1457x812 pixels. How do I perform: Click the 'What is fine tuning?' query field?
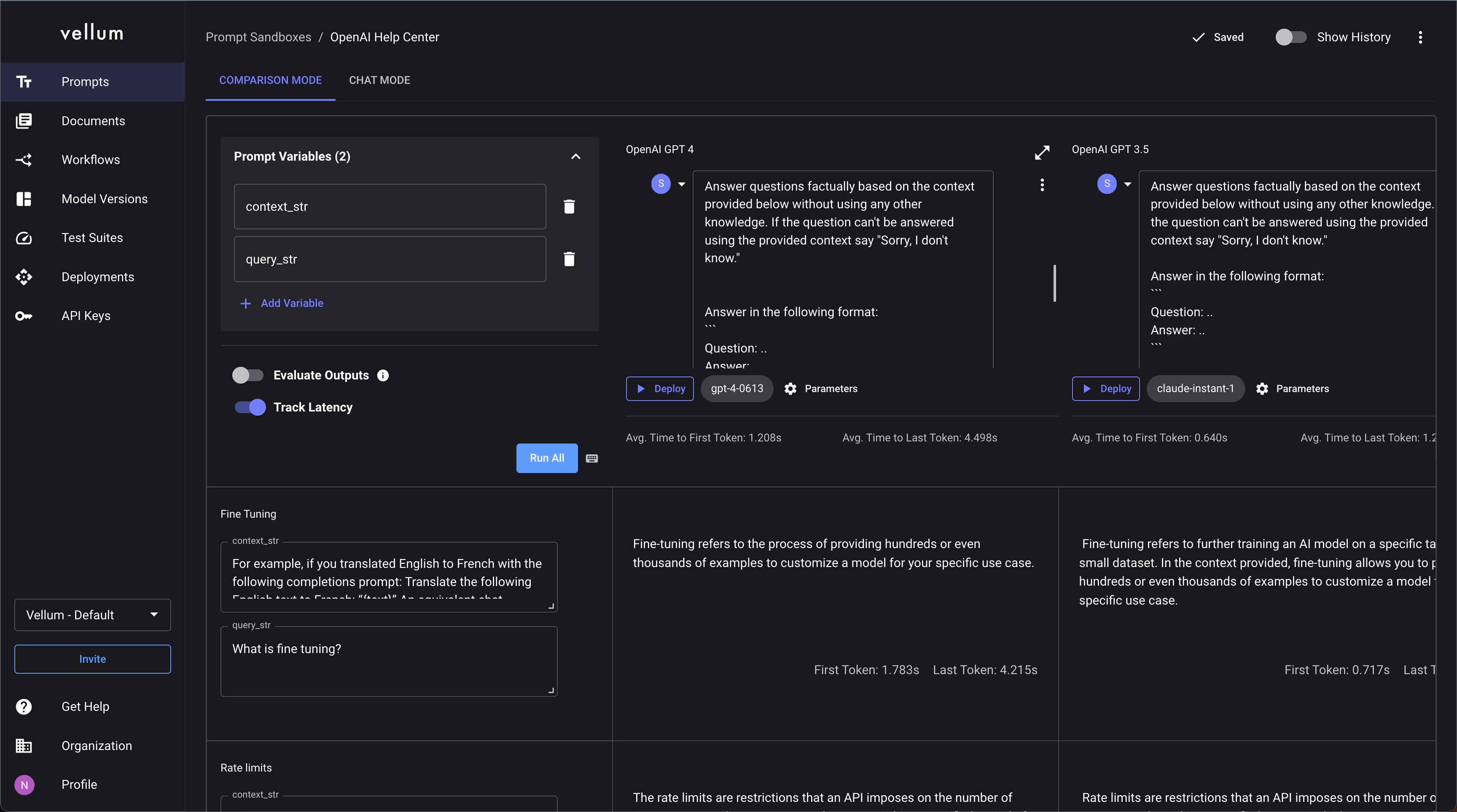389,661
